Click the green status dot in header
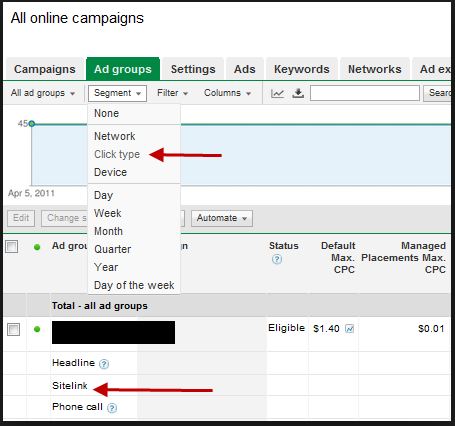455x426 pixels. click(x=37, y=247)
